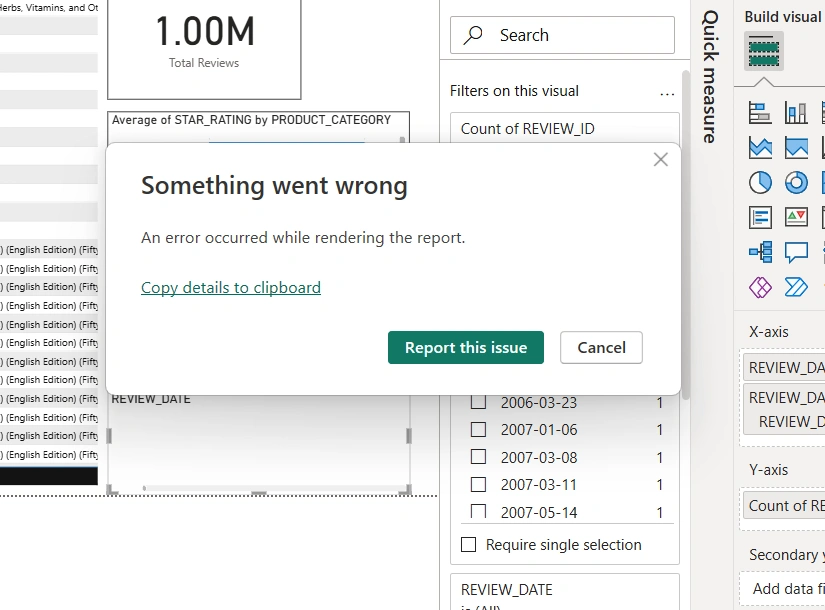Screen dimensions: 825x610
Task: Select the Total Reviews card visual
Action: pos(204,49)
